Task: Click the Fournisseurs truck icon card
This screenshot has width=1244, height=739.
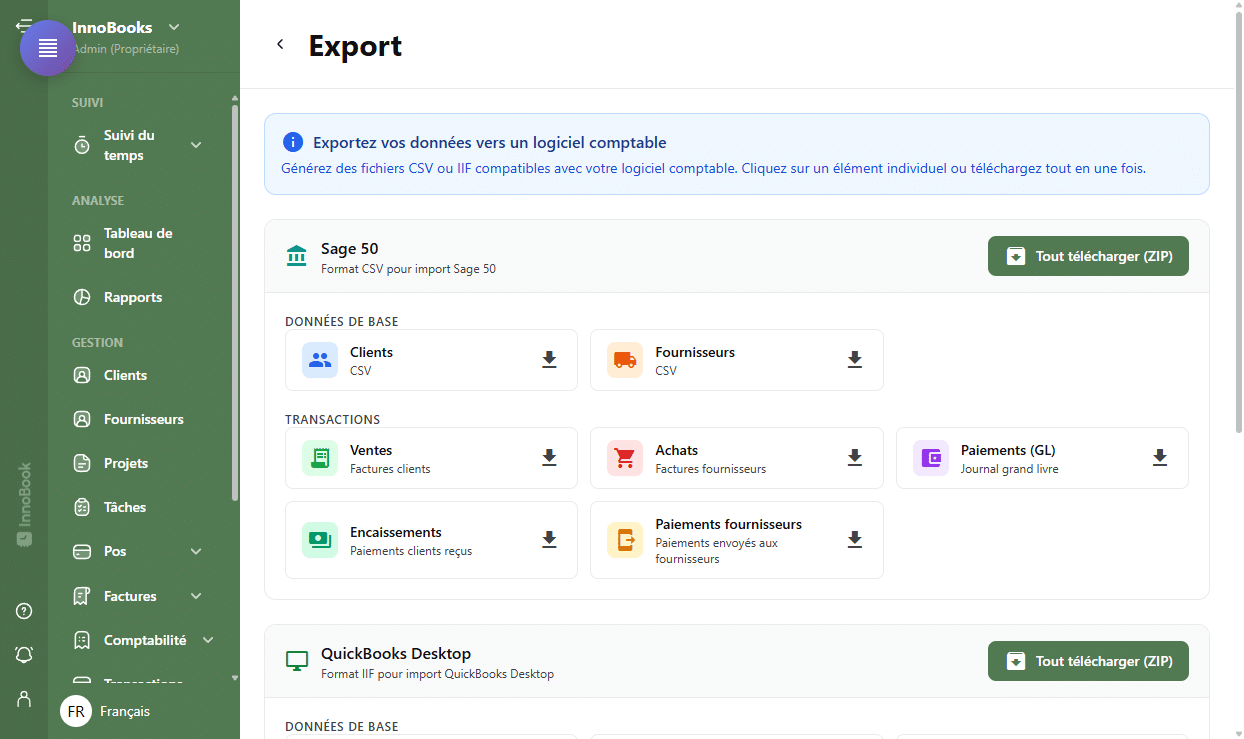Action: tap(625, 360)
